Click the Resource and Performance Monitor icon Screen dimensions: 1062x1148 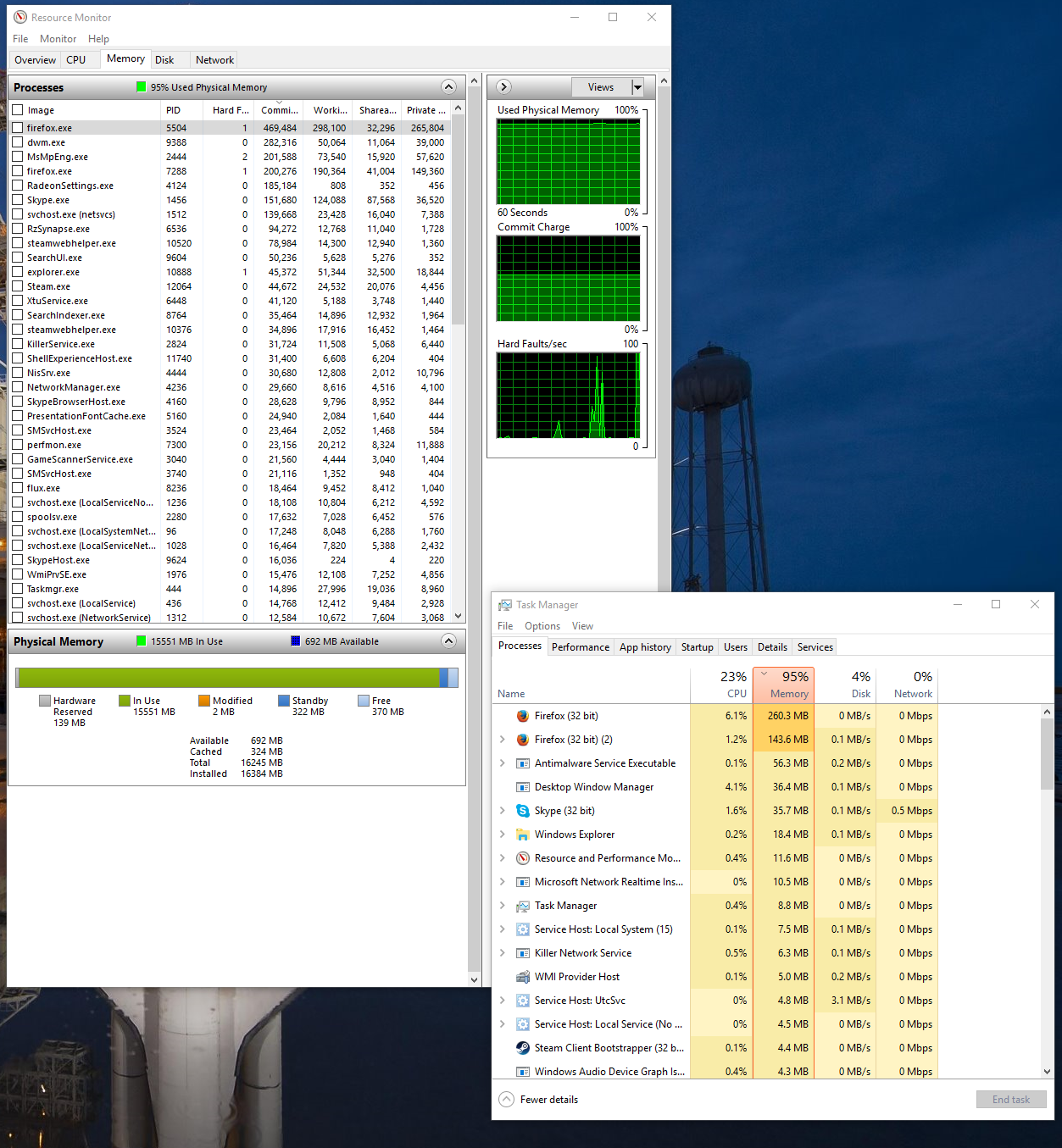click(523, 858)
